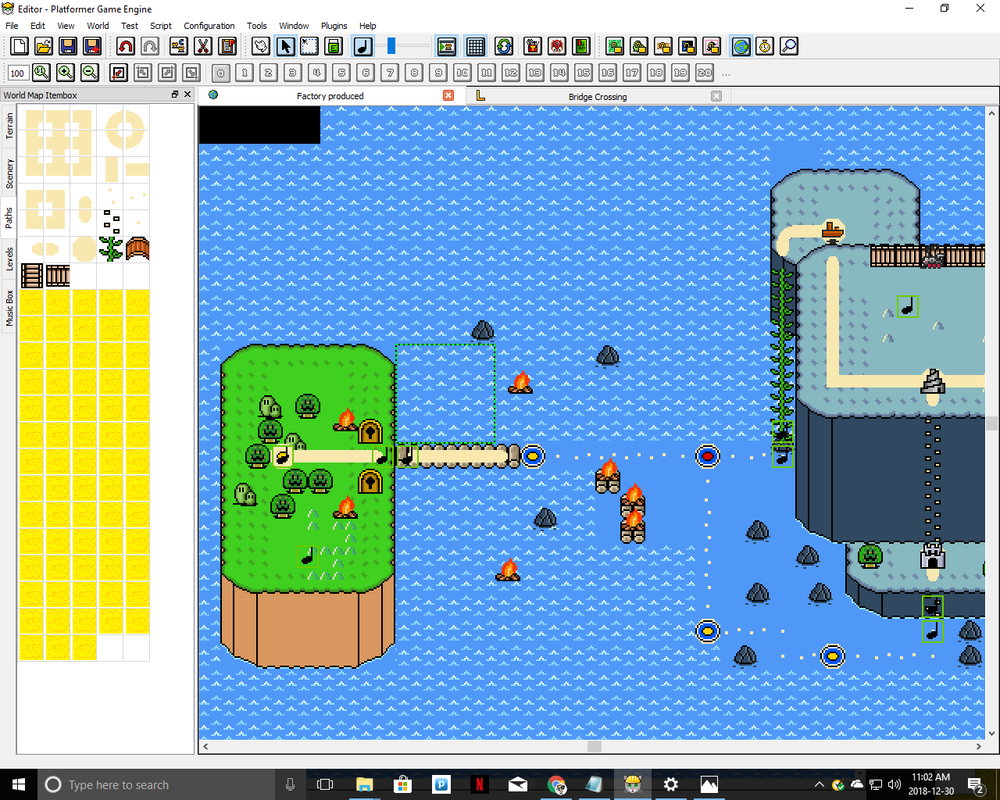The image size is (1000, 800).
Task: Float the World Map Itembox panel
Action: (x=175, y=94)
